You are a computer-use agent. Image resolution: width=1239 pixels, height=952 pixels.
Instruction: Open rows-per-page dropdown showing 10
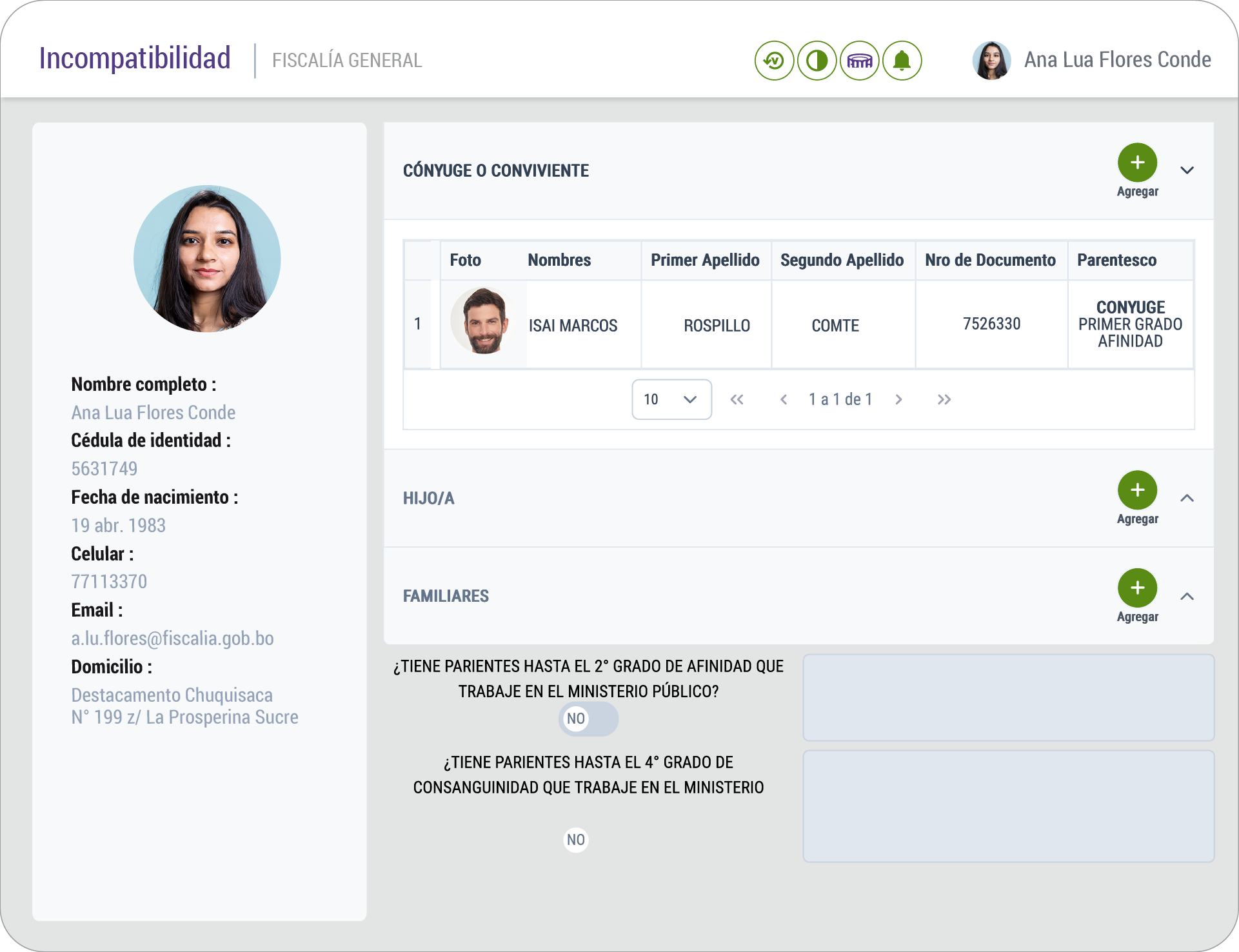click(671, 400)
